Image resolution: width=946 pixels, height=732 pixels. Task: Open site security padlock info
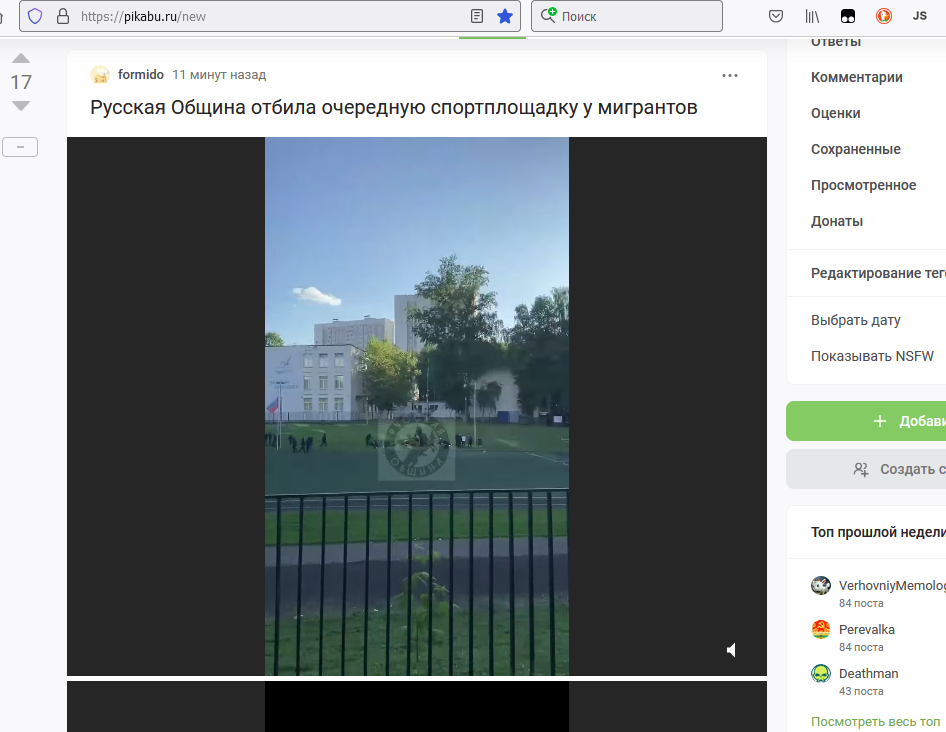coord(63,16)
